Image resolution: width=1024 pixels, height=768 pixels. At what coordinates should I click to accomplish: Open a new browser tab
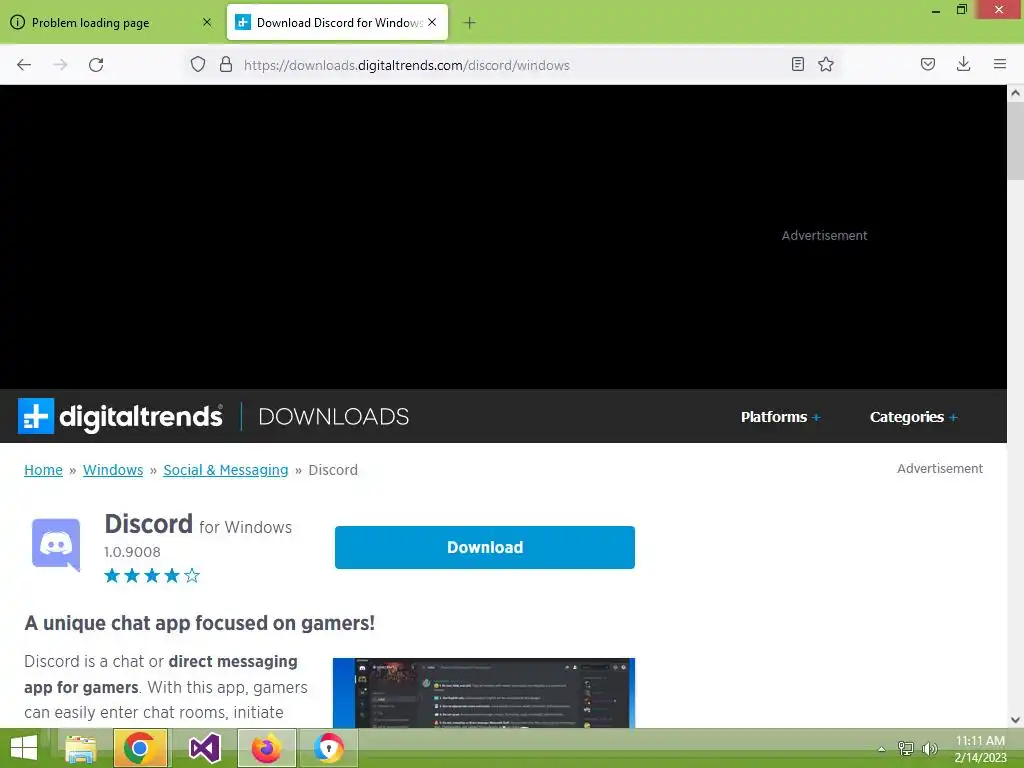click(469, 23)
